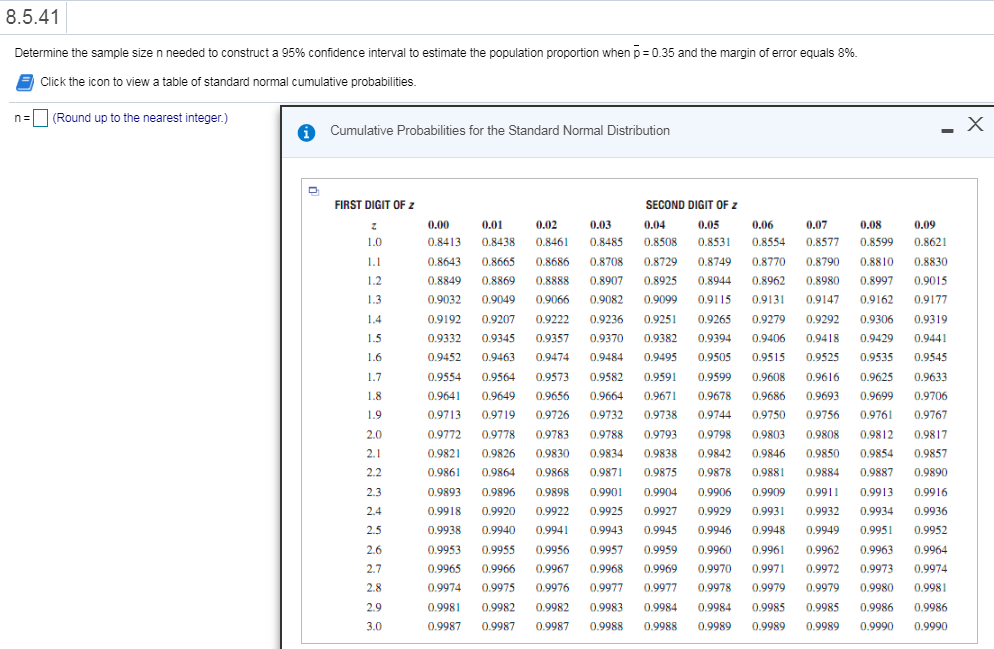Click the table value 0.8997
Image resolution: width=994 pixels, height=649 pixels.
(x=876, y=281)
